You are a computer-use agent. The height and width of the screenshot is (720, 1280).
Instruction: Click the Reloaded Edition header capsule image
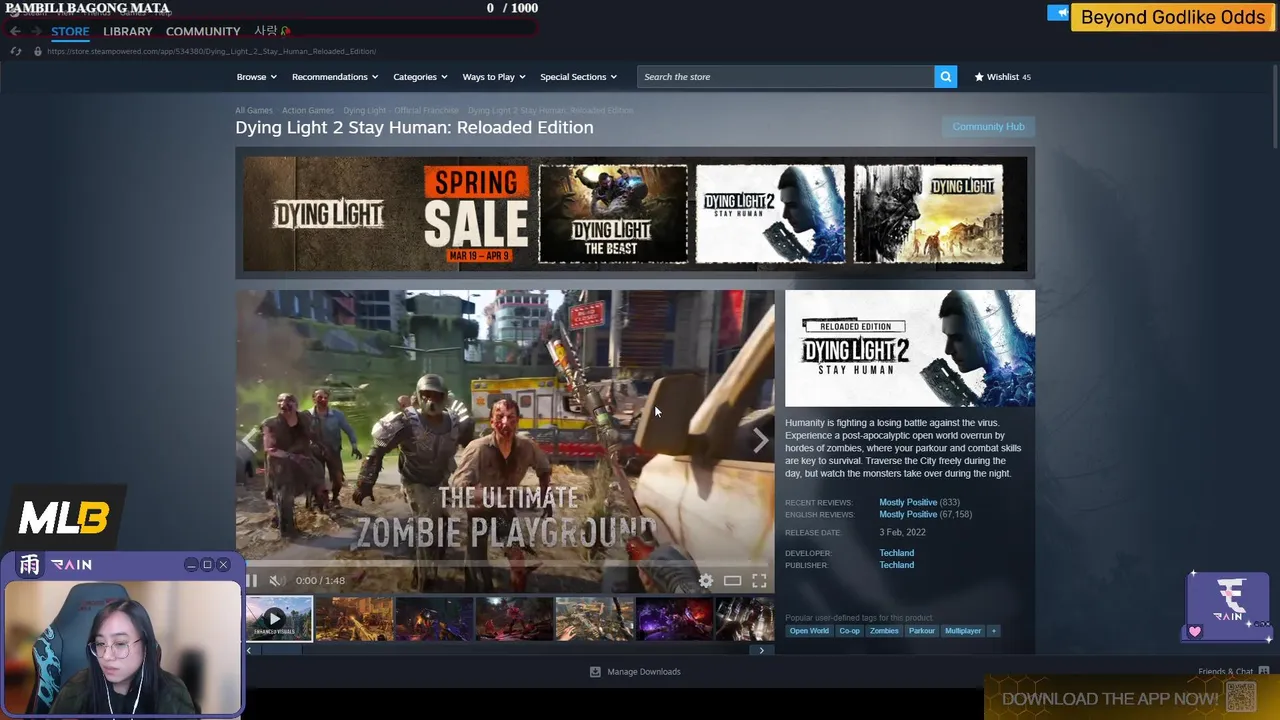(910, 348)
